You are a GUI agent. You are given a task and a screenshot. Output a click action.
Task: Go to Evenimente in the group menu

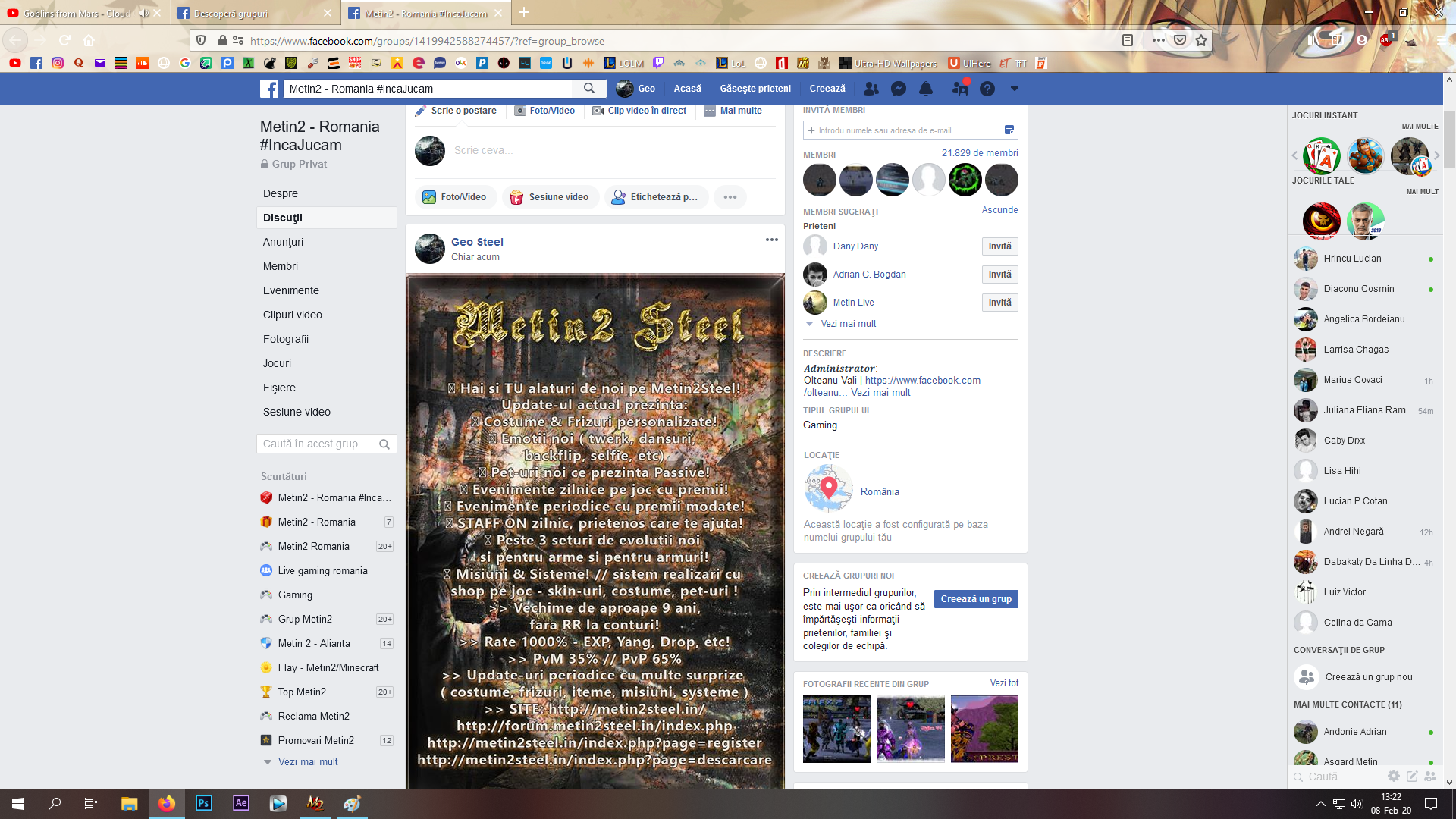(327, 290)
